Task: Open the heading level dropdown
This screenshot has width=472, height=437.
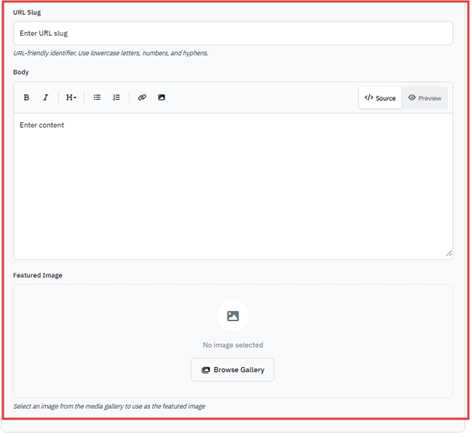Action: tap(71, 98)
